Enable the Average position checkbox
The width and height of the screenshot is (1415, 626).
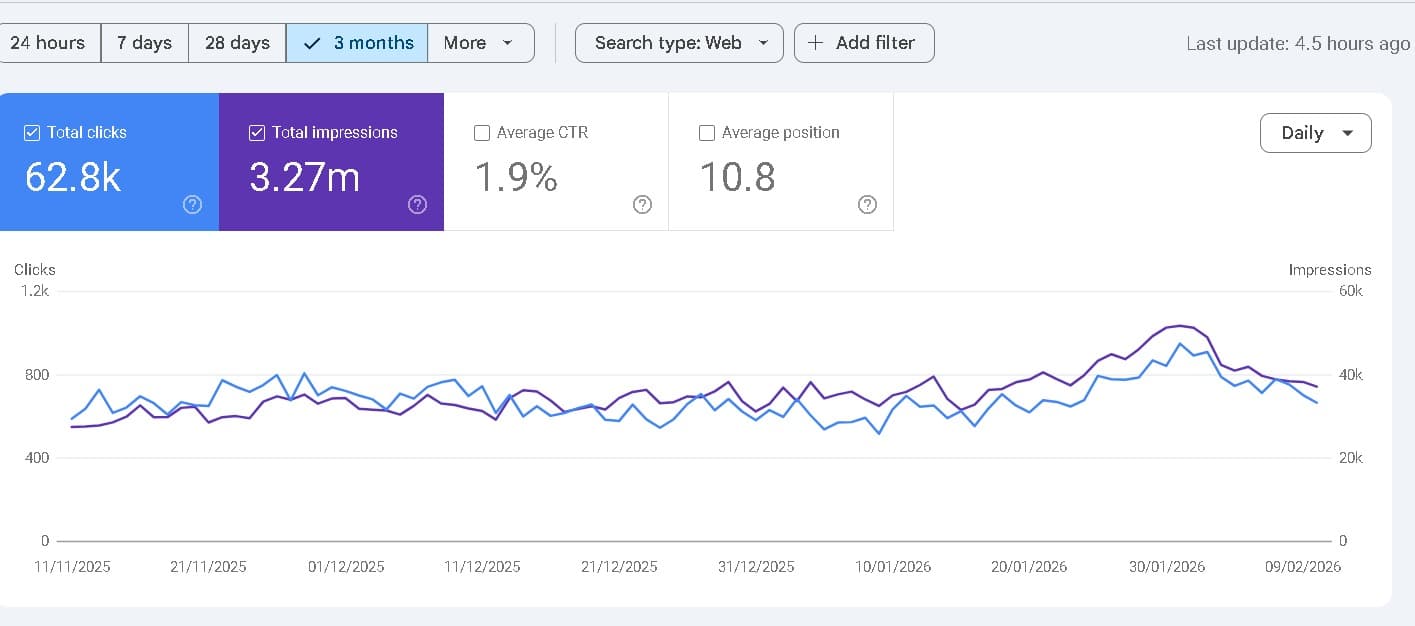707,133
